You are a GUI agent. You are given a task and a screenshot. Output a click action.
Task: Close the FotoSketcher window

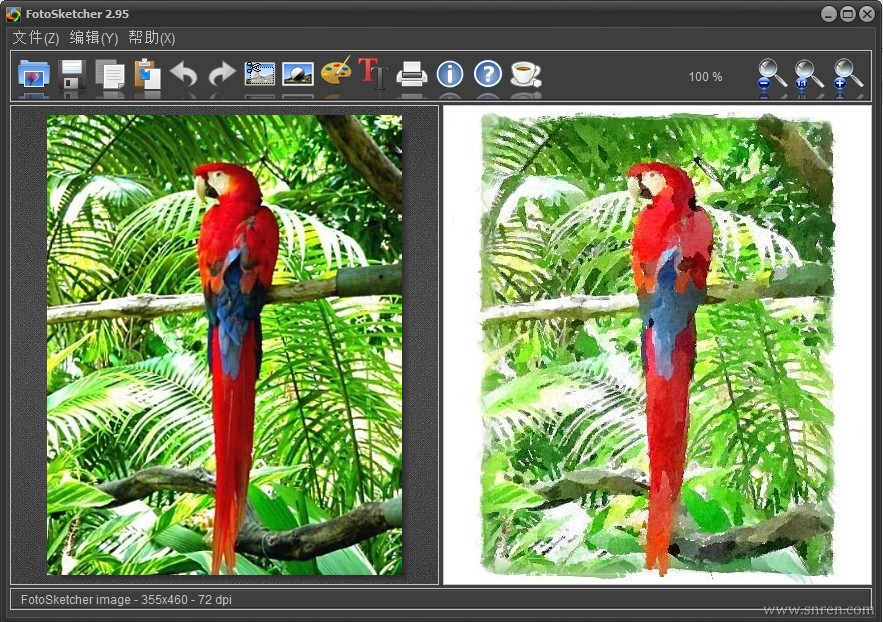coord(867,14)
